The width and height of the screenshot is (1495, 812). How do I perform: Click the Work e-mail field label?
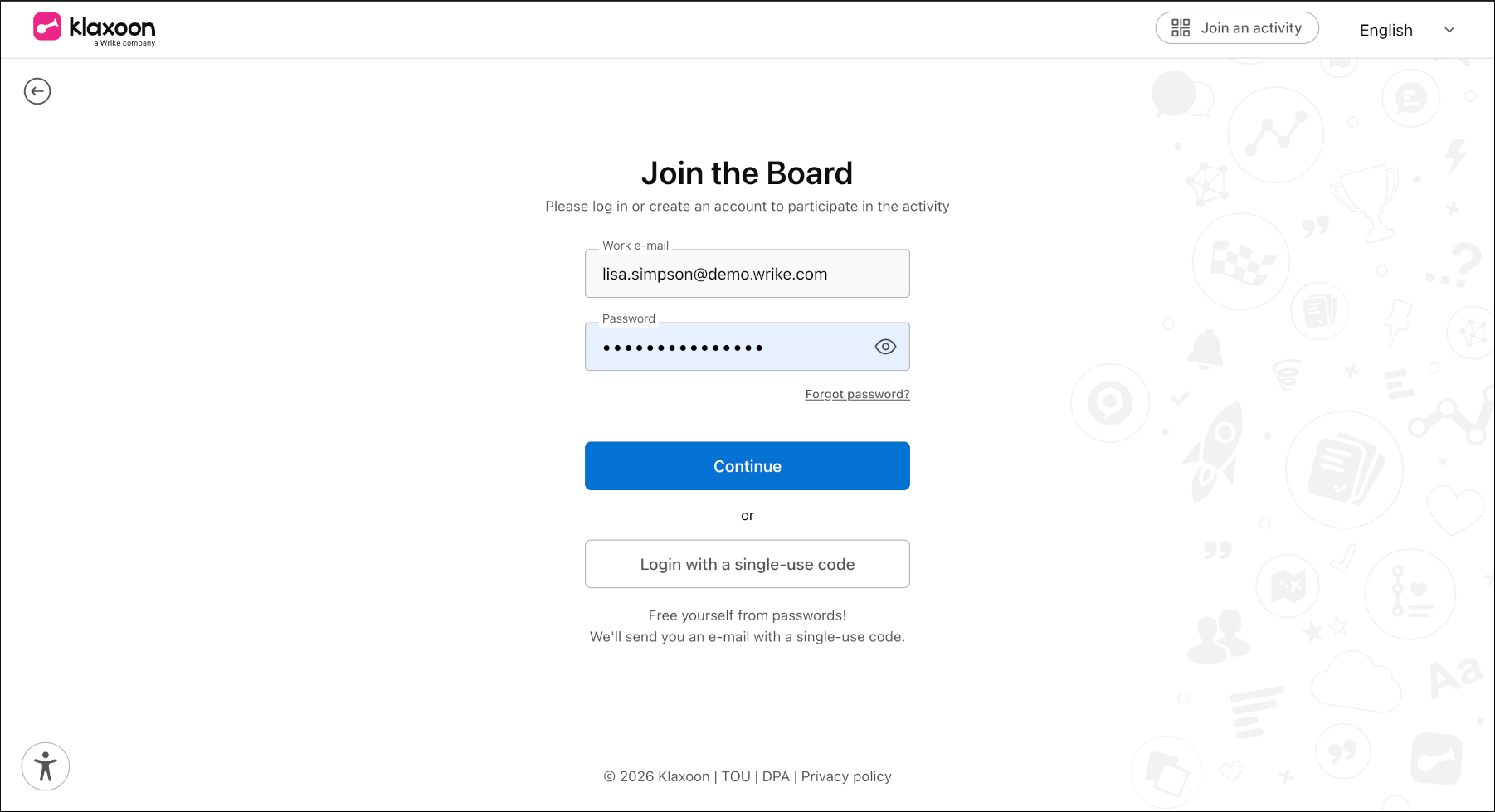(635, 246)
